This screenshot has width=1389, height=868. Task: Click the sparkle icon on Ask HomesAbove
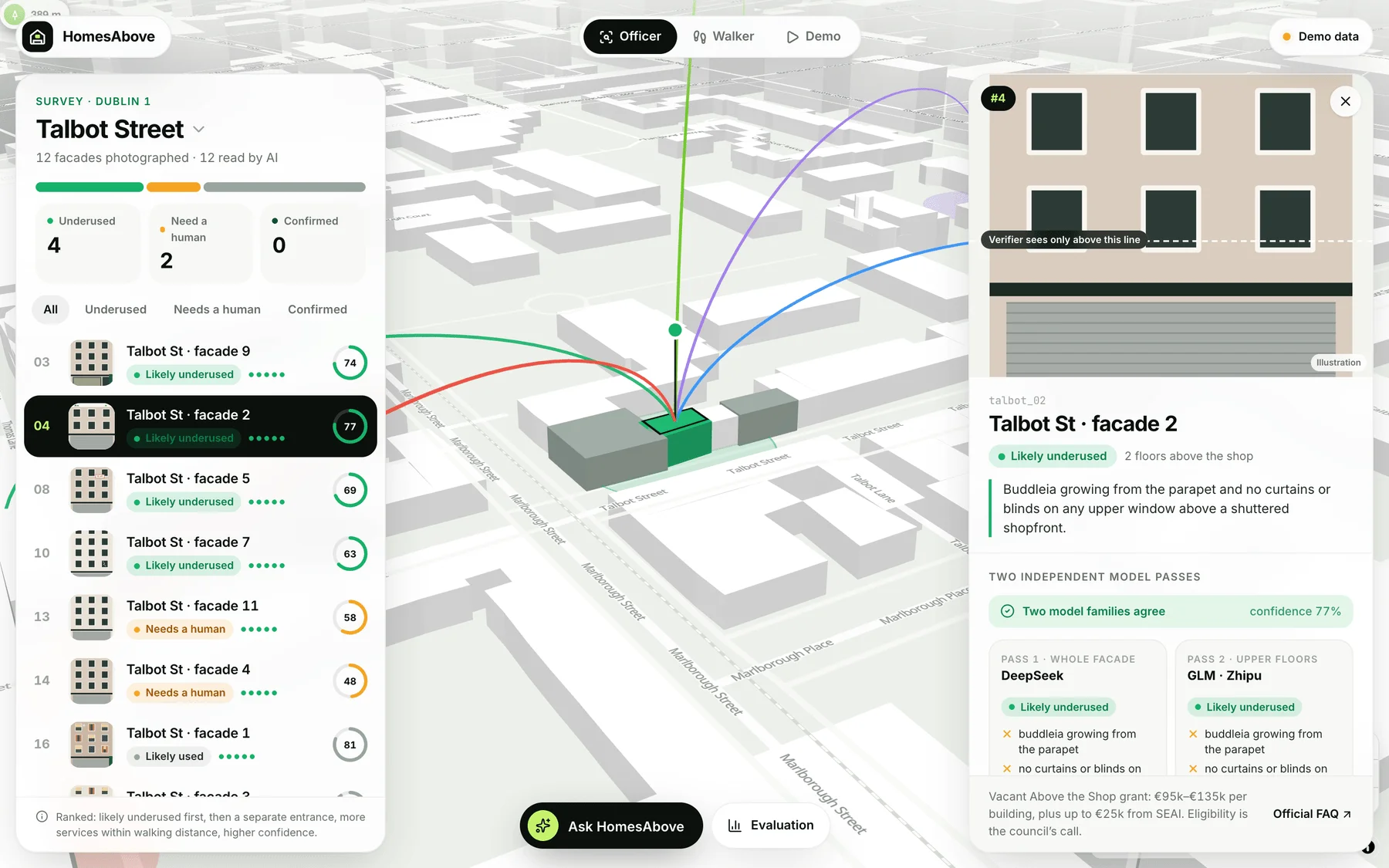point(543,826)
